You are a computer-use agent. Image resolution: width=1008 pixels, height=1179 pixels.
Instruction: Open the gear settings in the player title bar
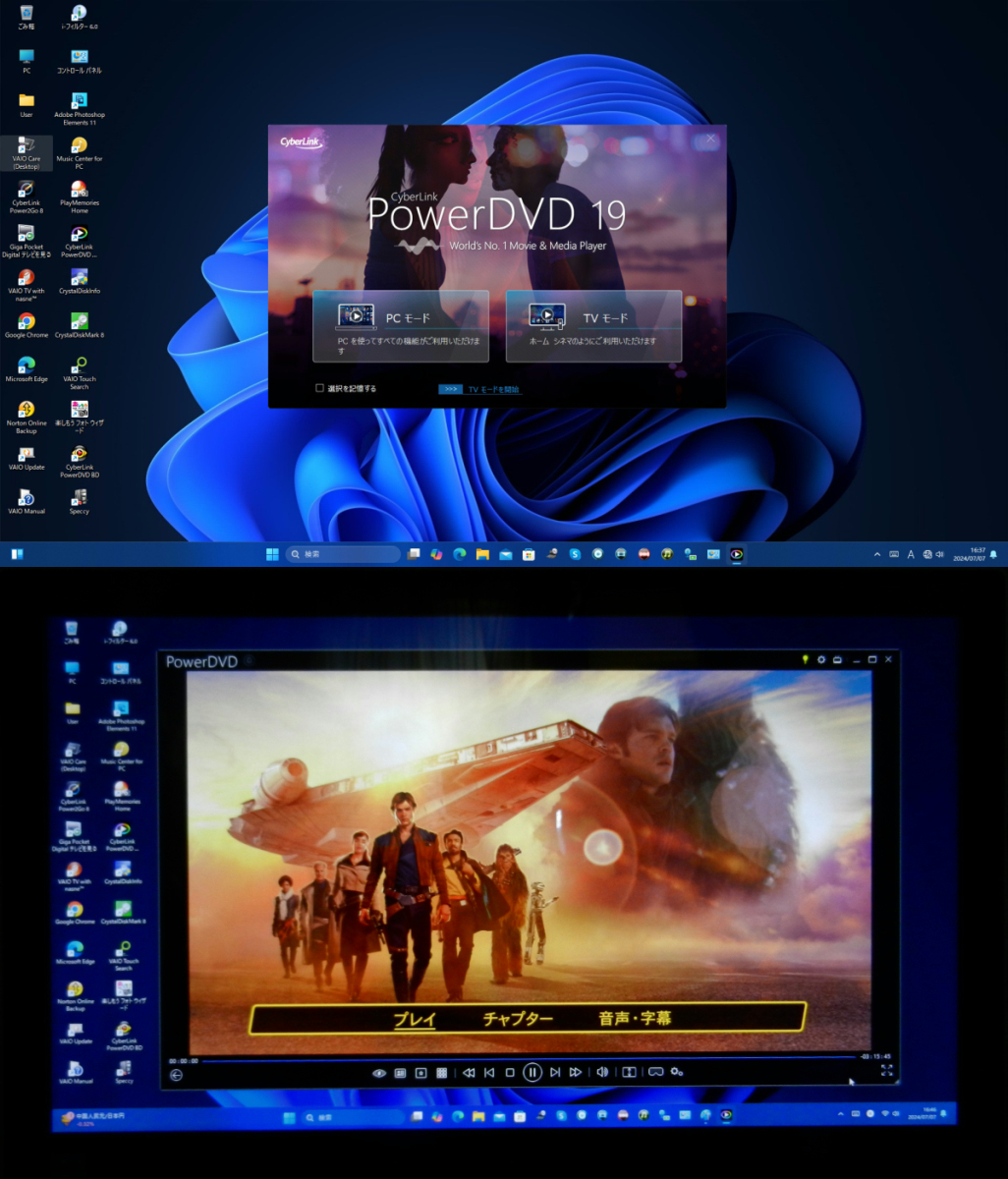click(821, 659)
